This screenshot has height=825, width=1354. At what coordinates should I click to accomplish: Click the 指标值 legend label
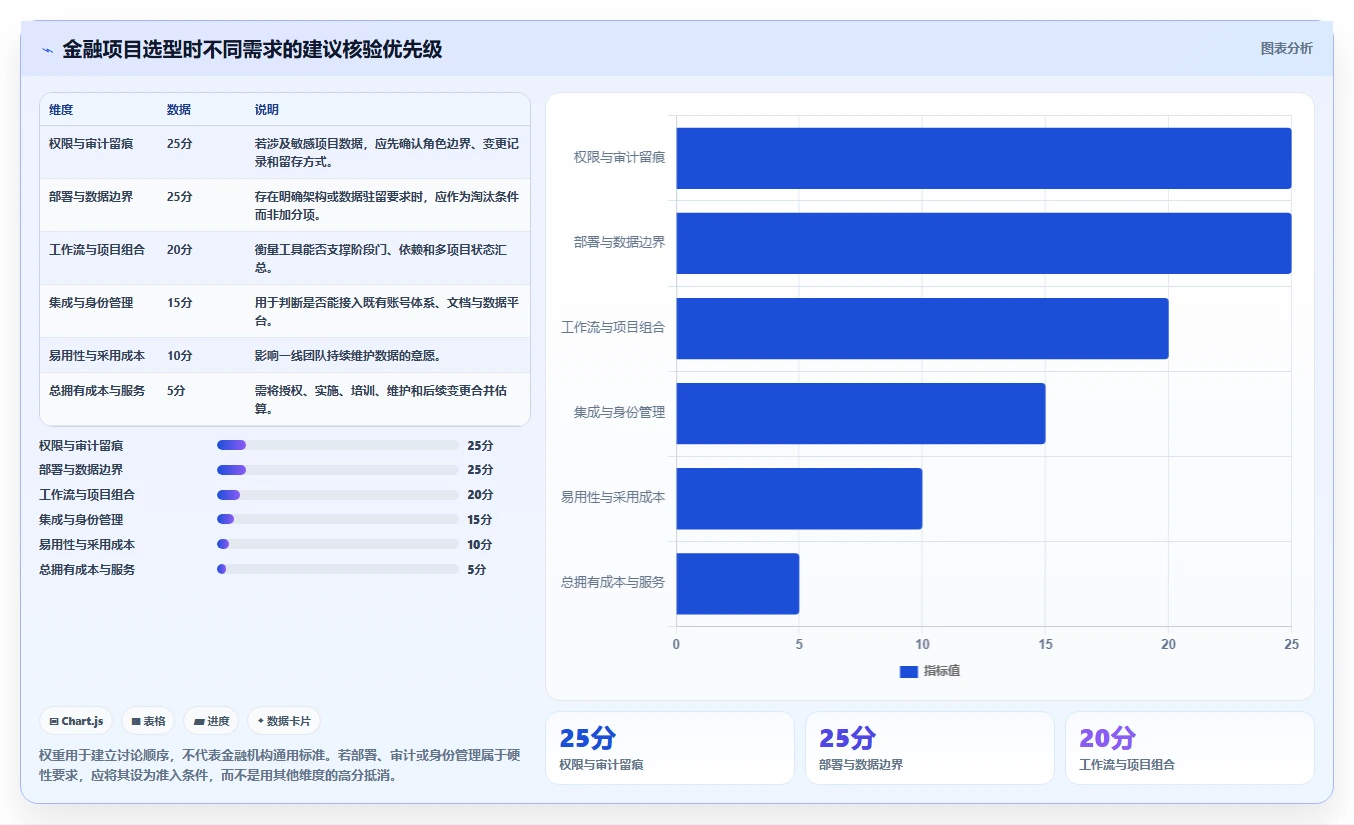click(x=942, y=672)
